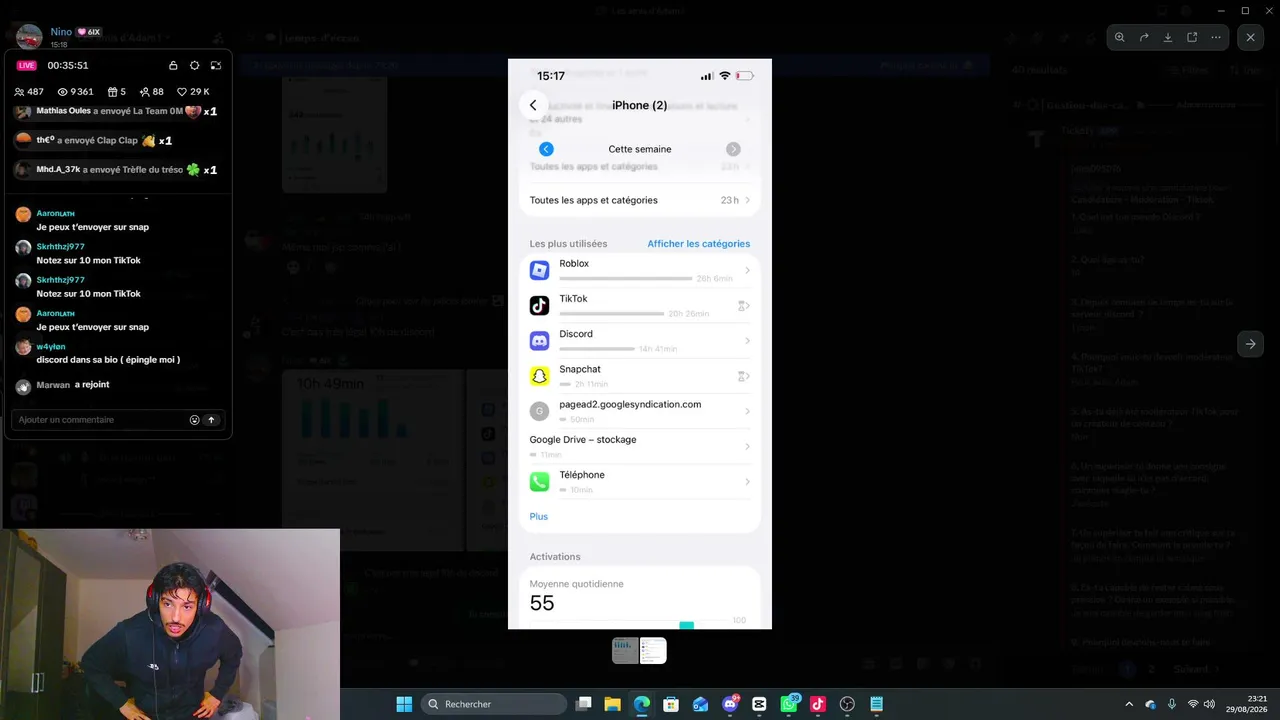
Task: Open the image in browser icon
Action: point(1192,37)
